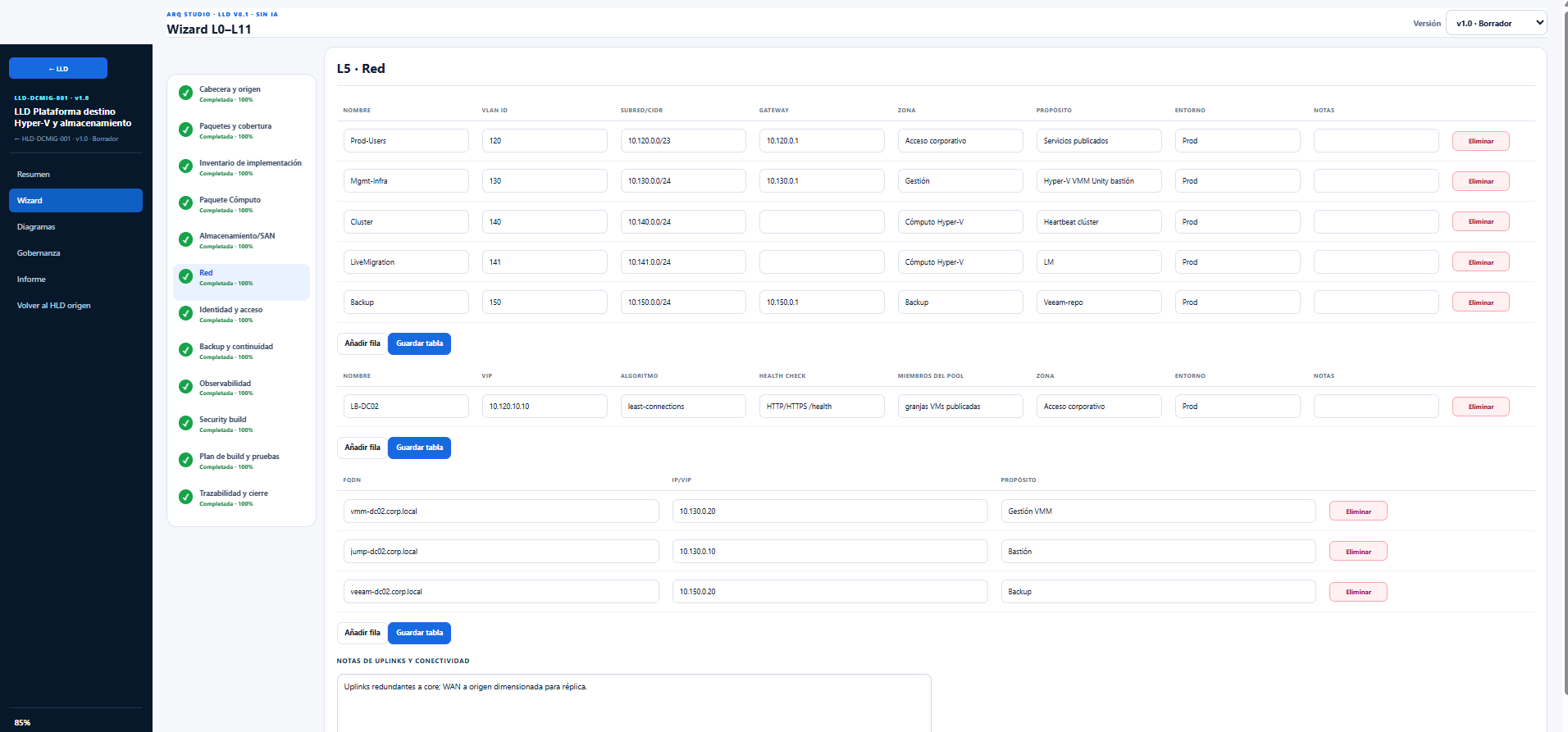This screenshot has width=1568, height=732.
Task: Open the Observabilidad wizard step
Action: point(241,388)
